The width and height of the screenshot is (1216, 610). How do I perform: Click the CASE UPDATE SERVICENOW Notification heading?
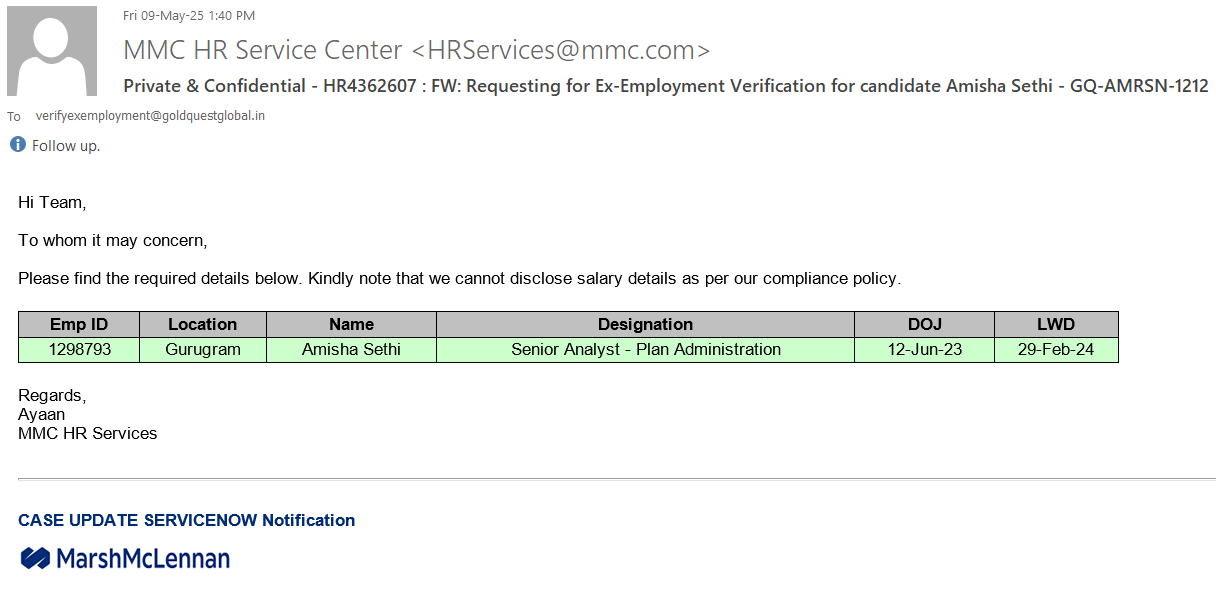(186, 520)
